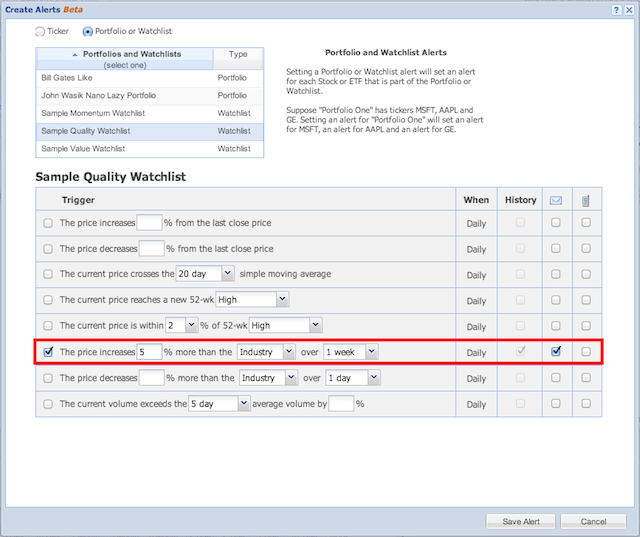Check email alert for decreases vs Industry row
640x537 pixels.
tap(556, 377)
